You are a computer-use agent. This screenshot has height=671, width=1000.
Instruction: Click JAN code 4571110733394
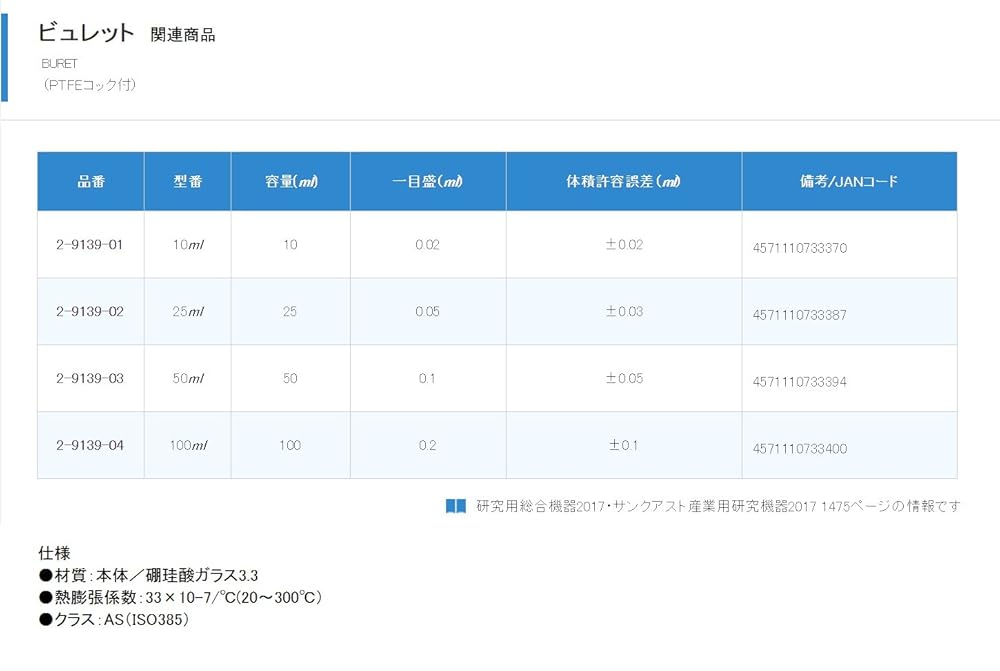coord(799,382)
